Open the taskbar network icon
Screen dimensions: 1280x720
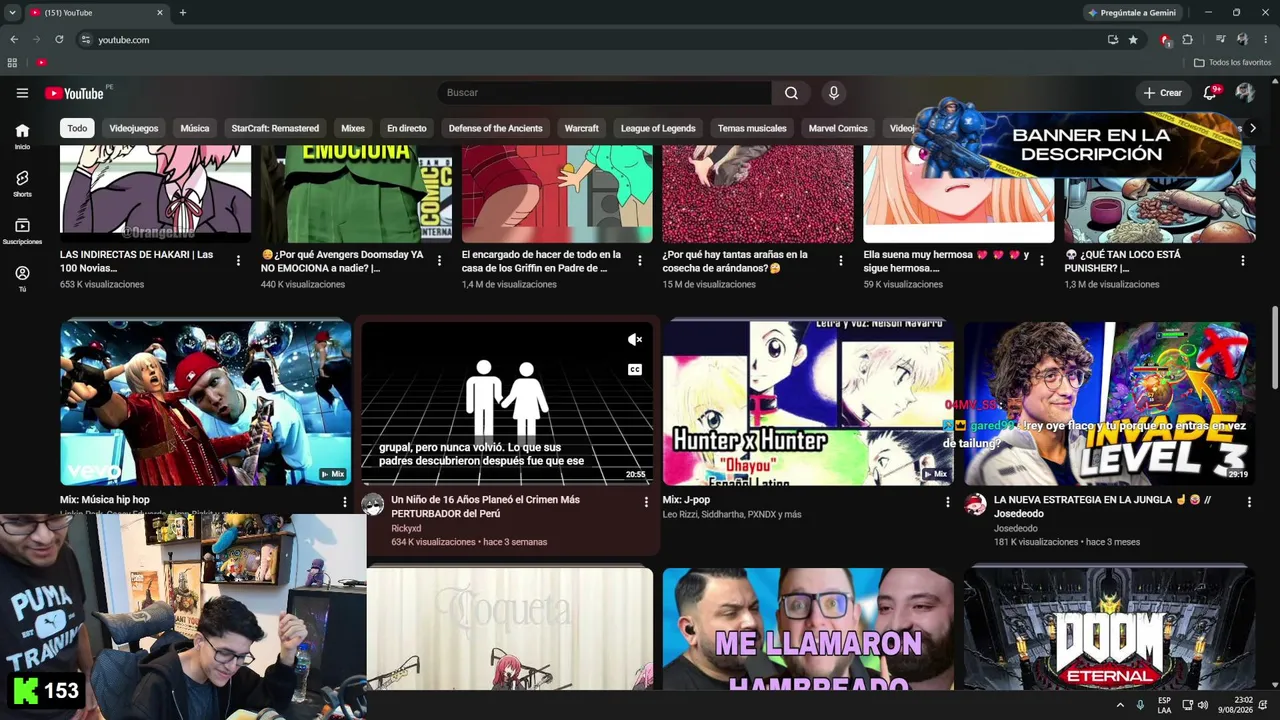(x=1187, y=705)
